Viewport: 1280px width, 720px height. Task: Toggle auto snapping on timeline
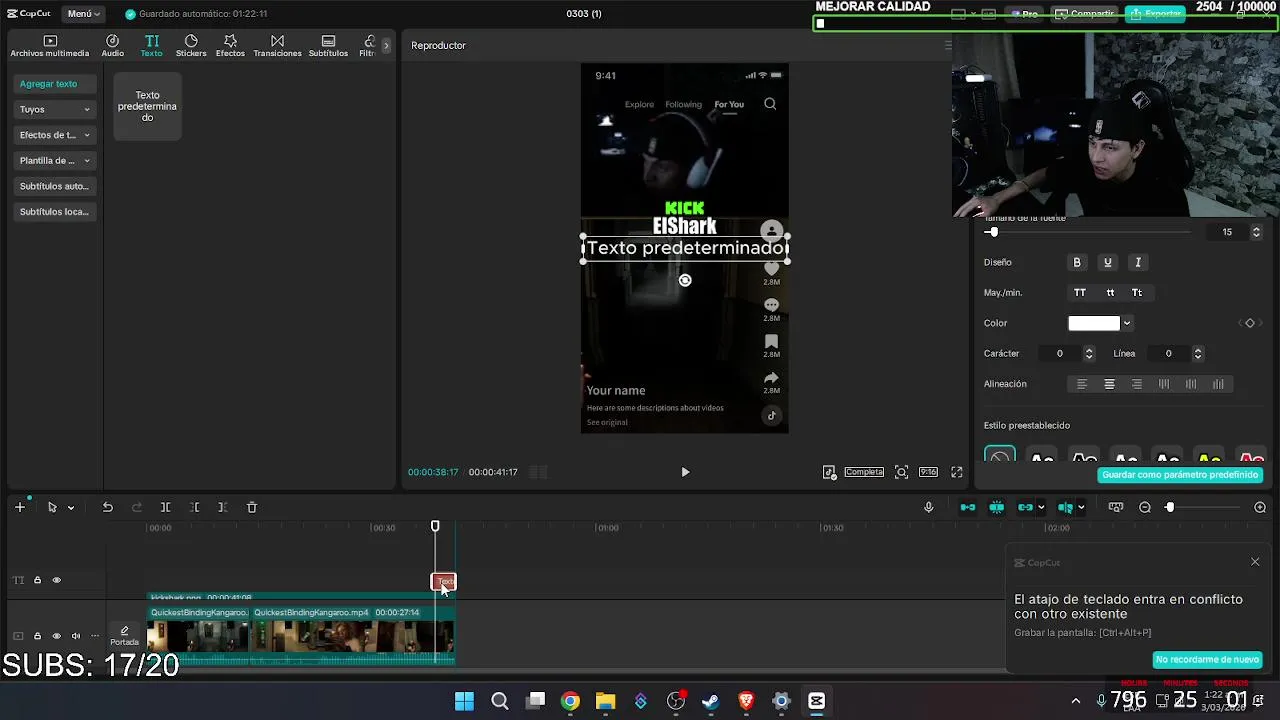[x=996, y=507]
